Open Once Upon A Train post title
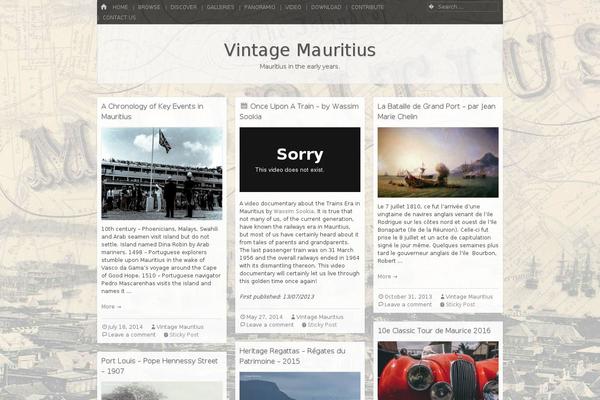 299,111
